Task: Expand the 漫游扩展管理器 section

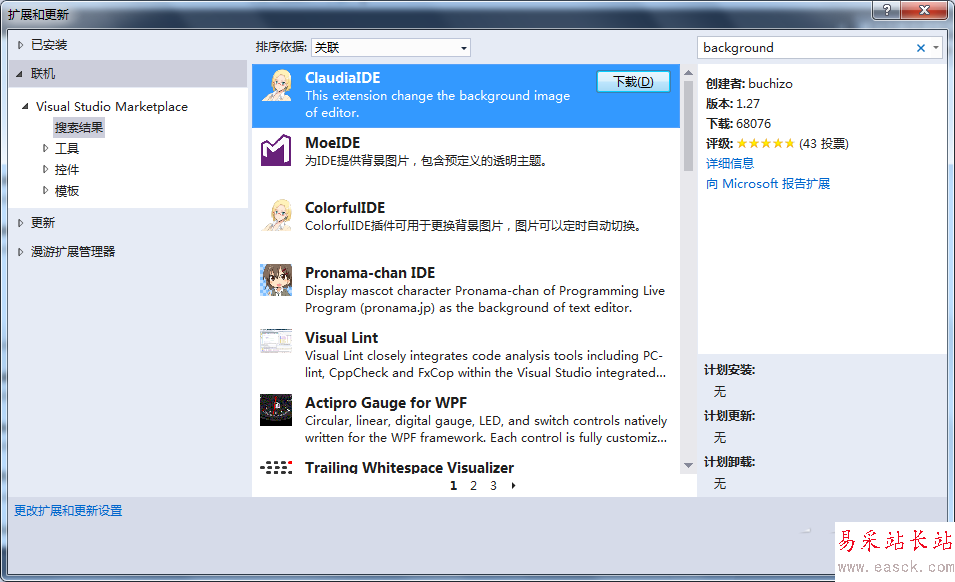Action: pos(20,251)
